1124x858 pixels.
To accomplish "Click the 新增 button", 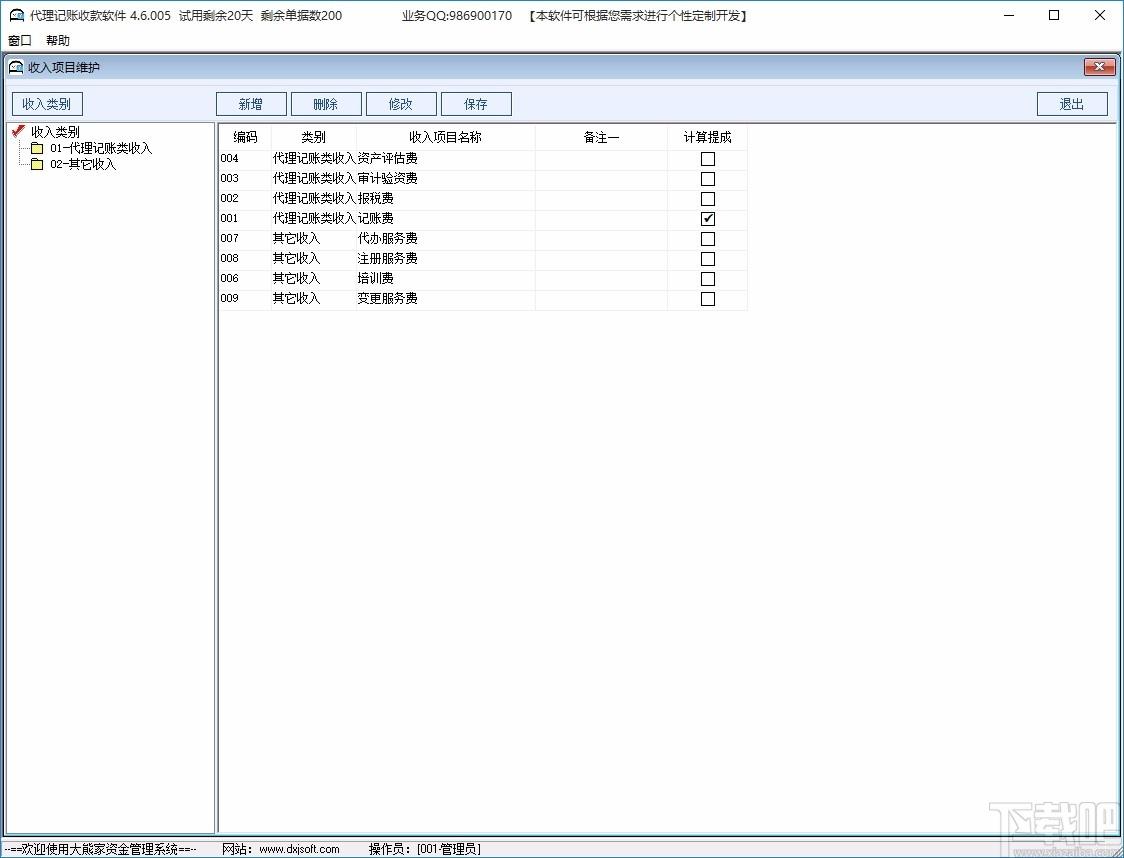I will [x=251, y=104].
